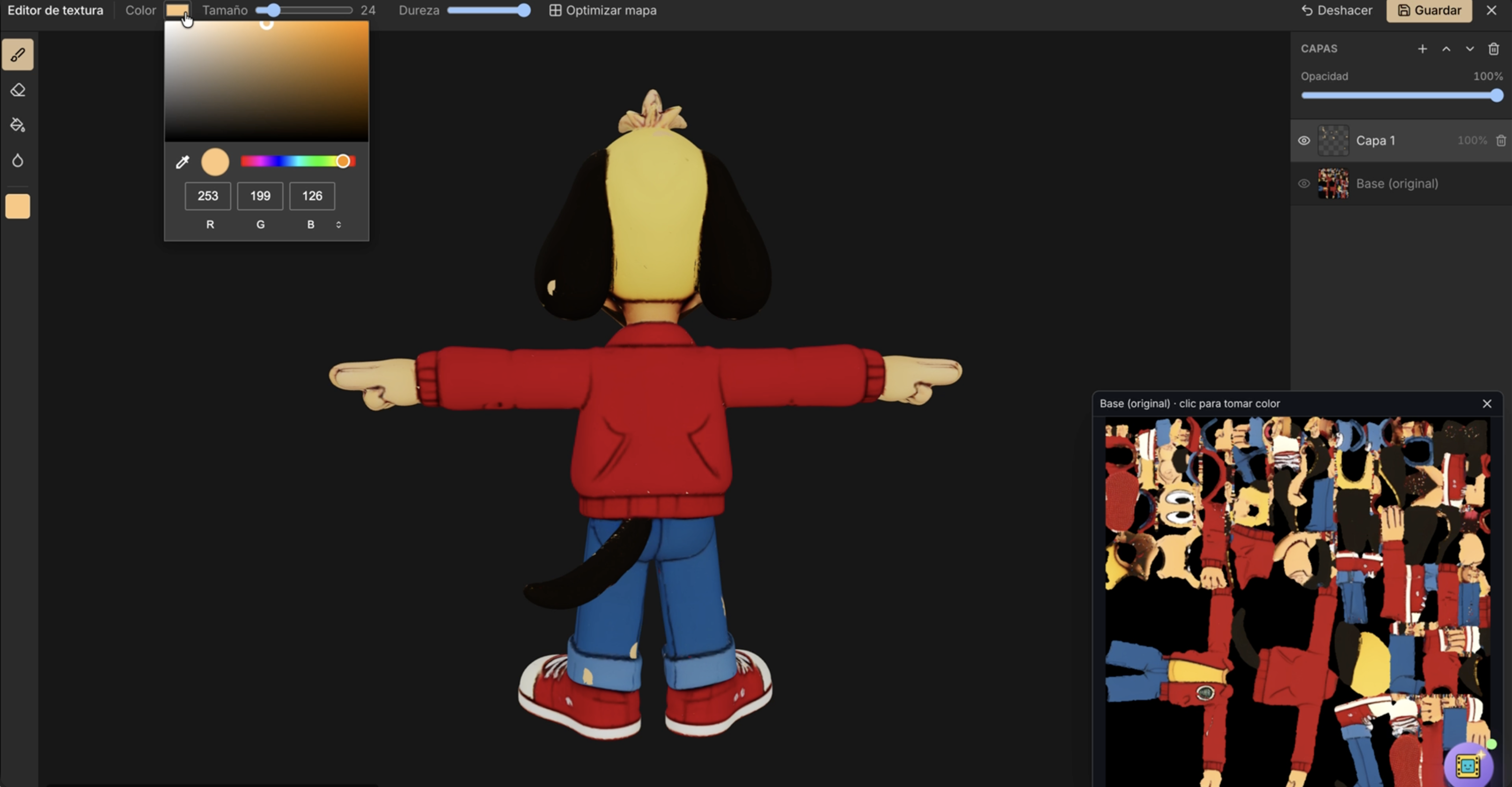1512x787 pixels.
Task: Click the Deshacer undo button
Action: (1336, 10)
